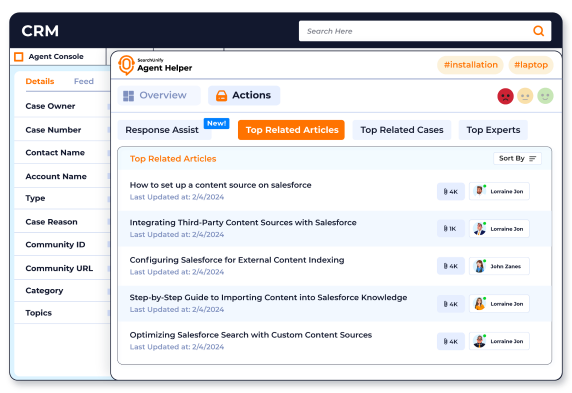Open Step-by-Step Guide to Importing Content article

[x=268, y=297]
